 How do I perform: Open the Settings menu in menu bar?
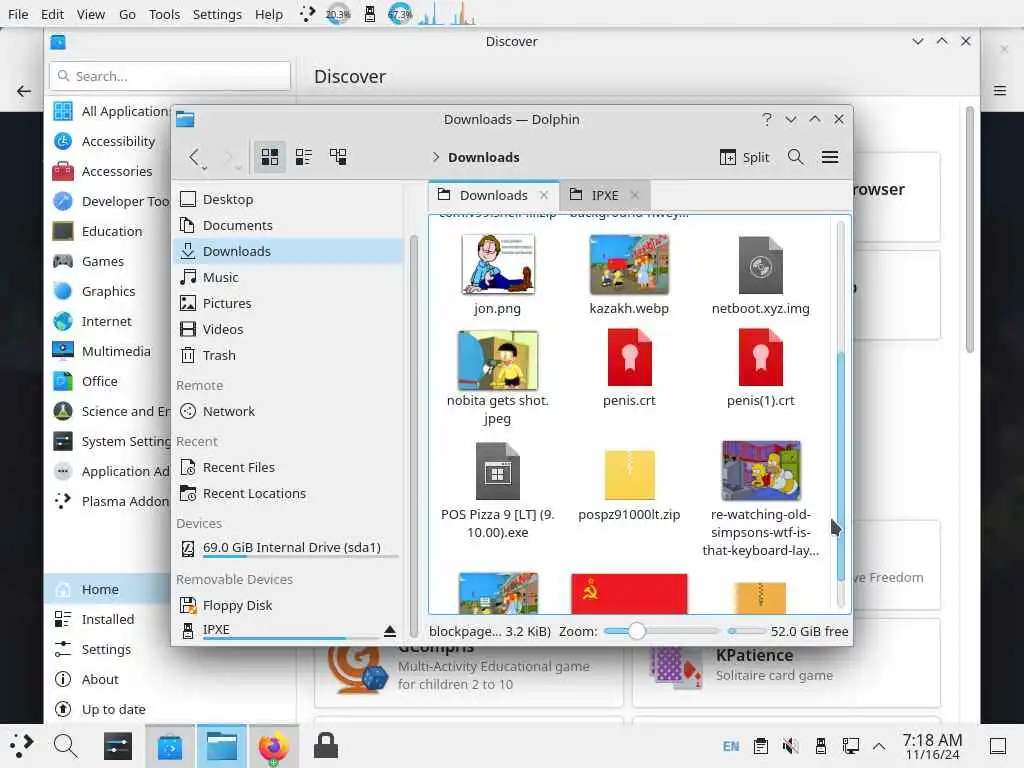pos(217,14)
